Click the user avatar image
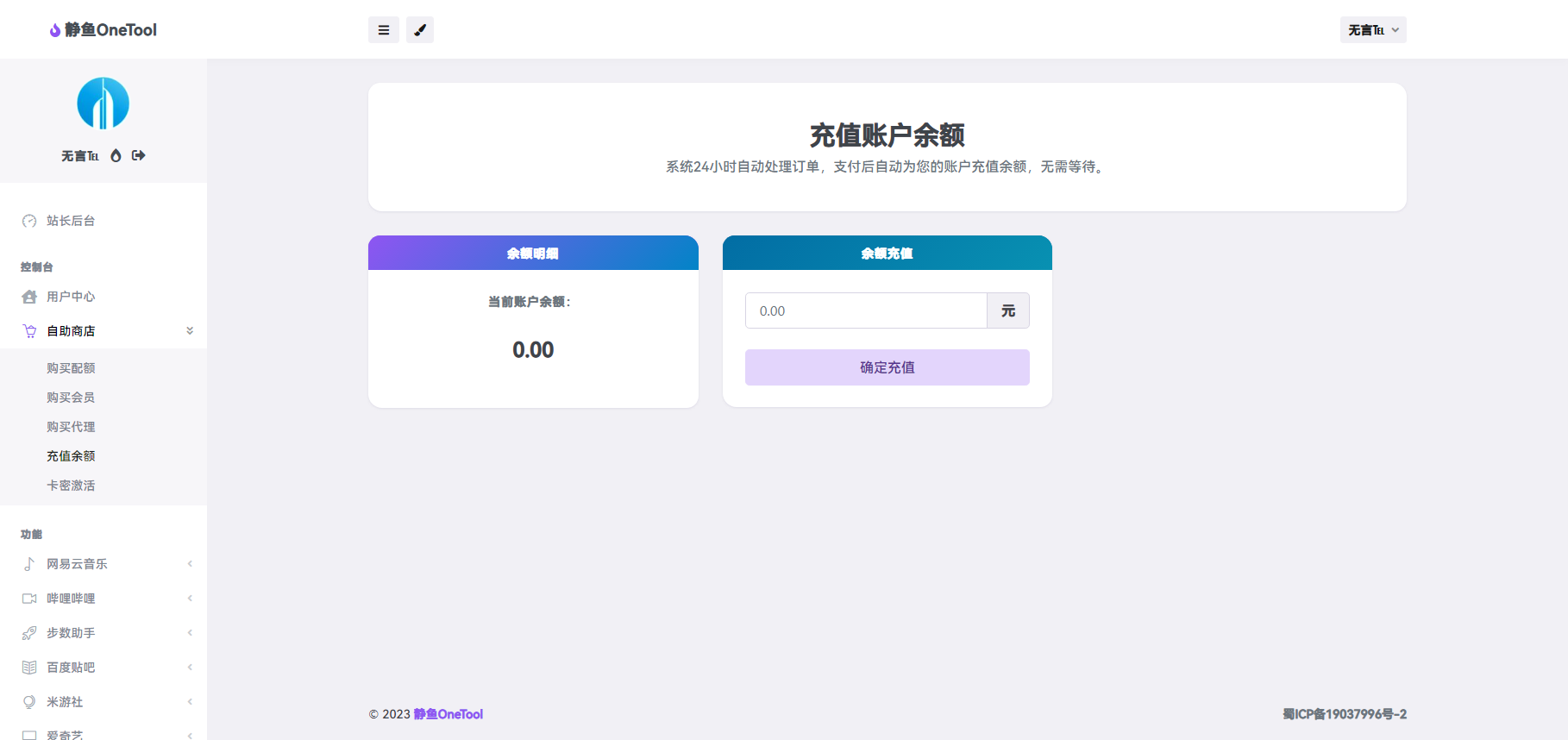Image resolution: width=1568 pixels, height=740 pixels. [x=103, y=103]
